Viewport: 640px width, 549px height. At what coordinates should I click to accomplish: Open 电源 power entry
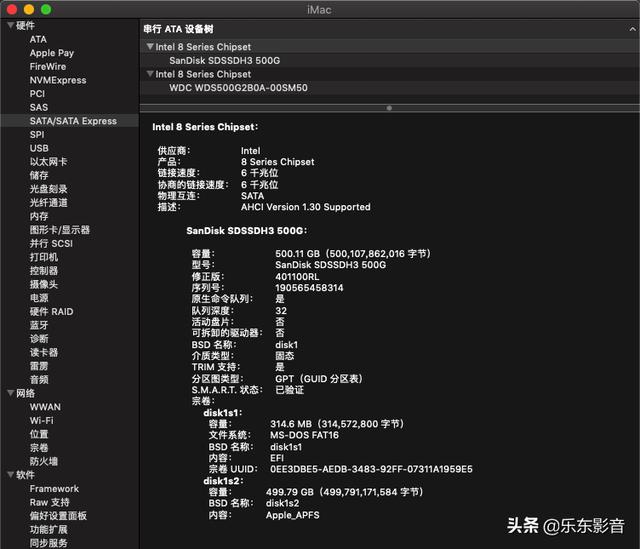tap(39, 298)
